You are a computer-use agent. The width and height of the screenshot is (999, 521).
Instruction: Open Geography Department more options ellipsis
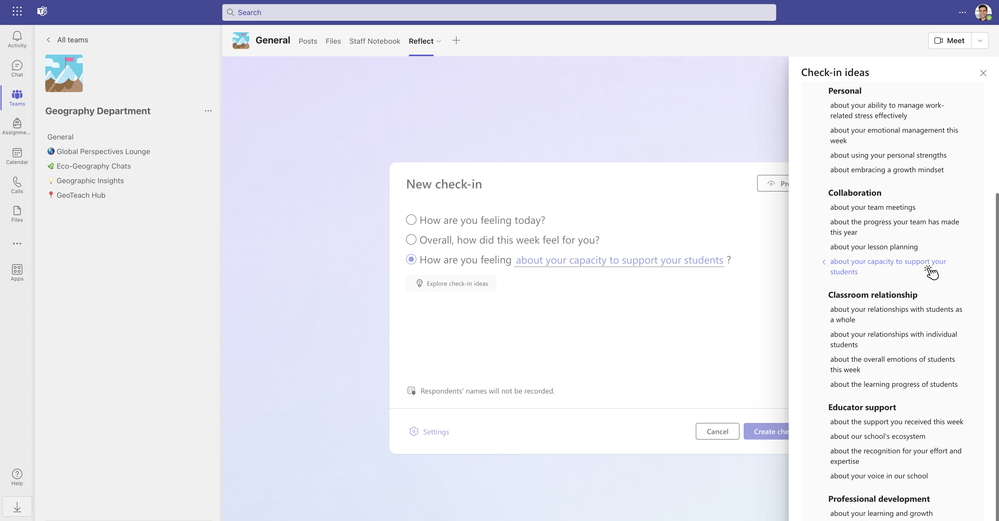point(208,111)
